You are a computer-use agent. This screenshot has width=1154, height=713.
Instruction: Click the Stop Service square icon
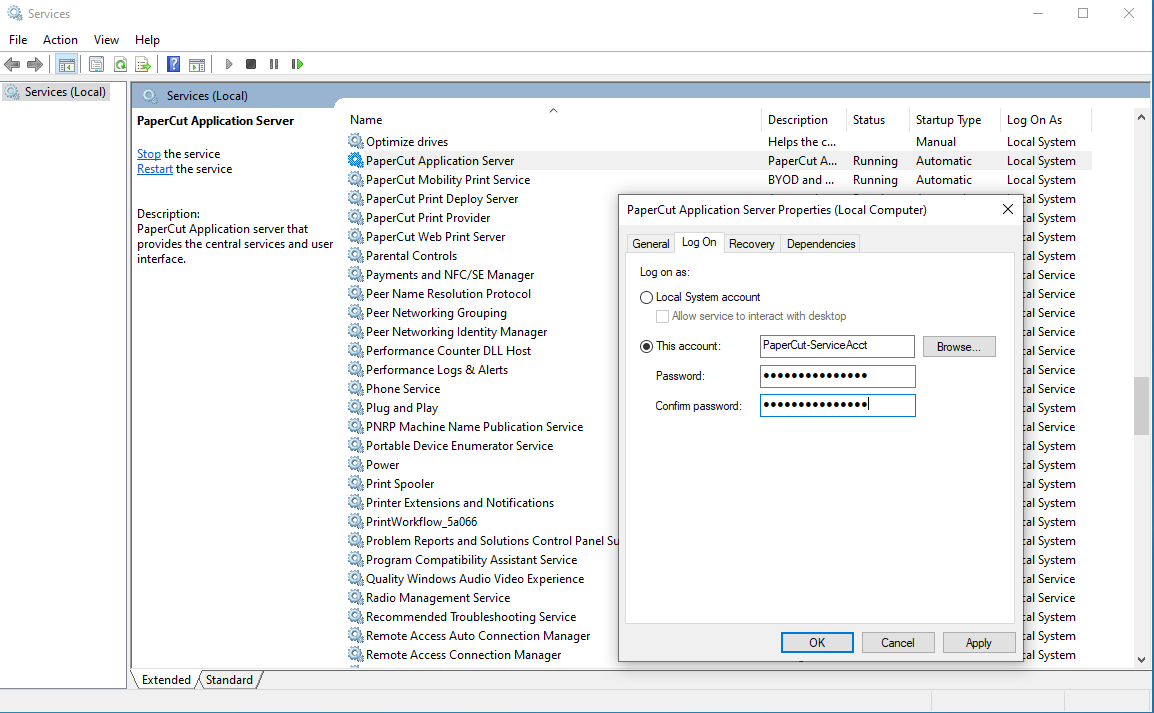[251, 64]
